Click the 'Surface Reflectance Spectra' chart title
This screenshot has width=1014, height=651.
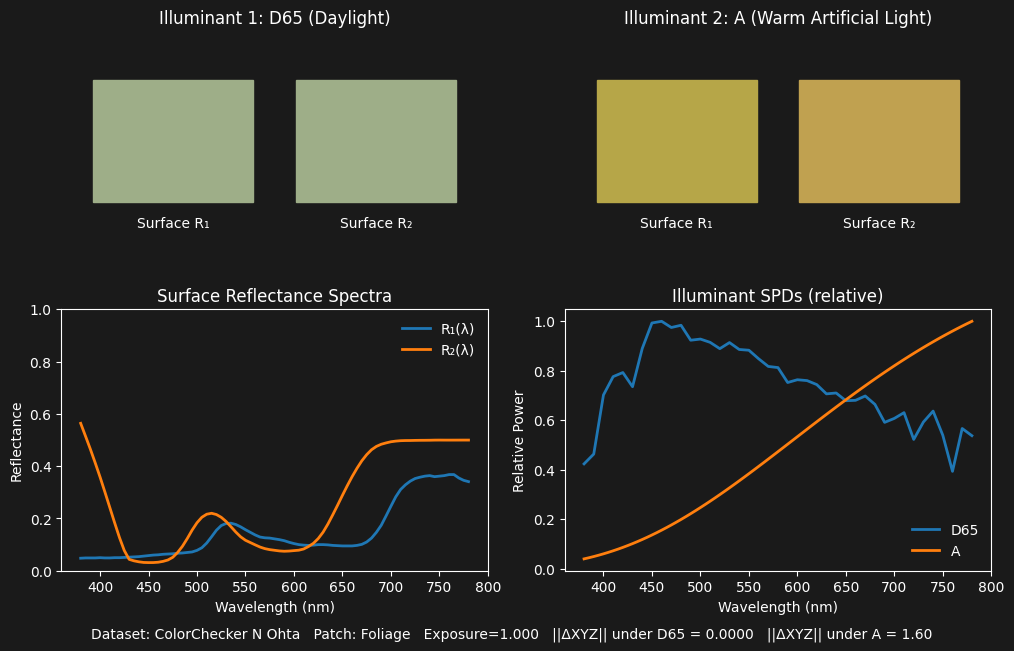click(275, 296)
